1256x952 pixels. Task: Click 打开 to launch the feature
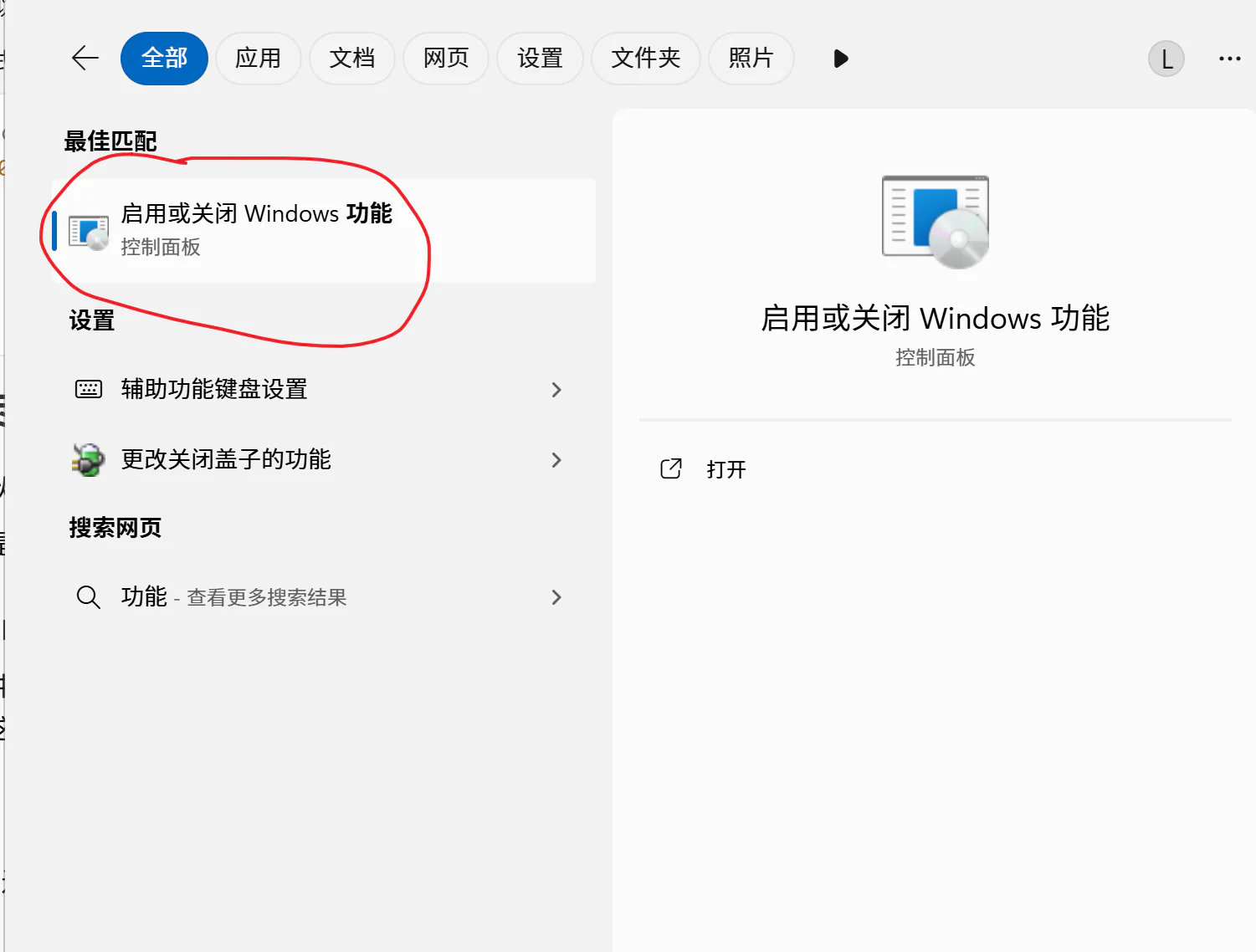(725, 469)
